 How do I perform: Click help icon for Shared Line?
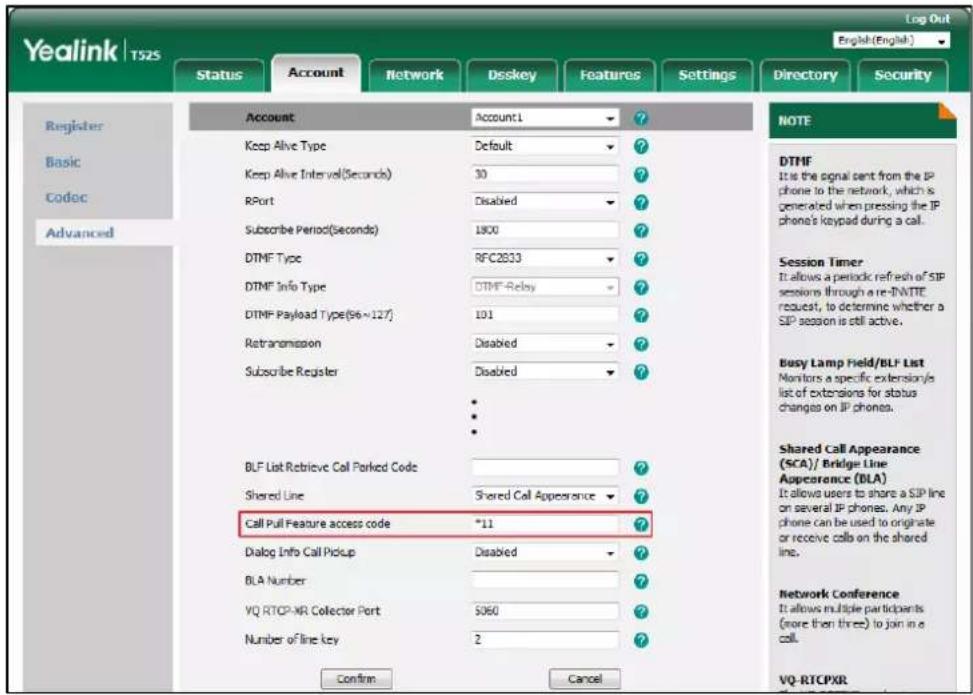coord(642,496)
